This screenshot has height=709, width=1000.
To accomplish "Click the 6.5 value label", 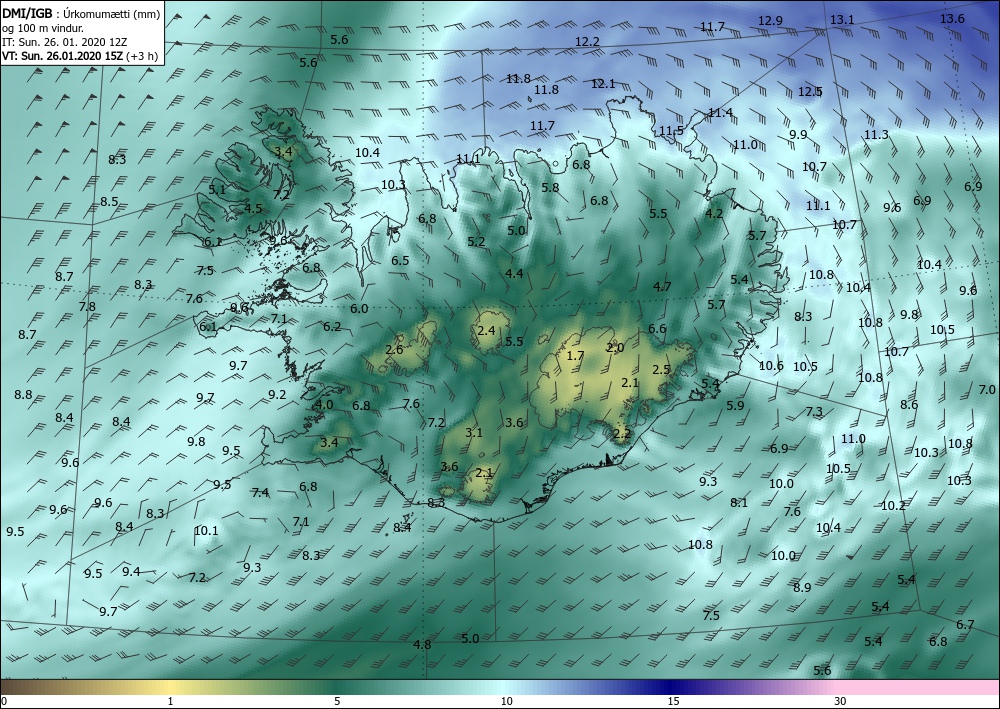I will click(x=400, y=261).
